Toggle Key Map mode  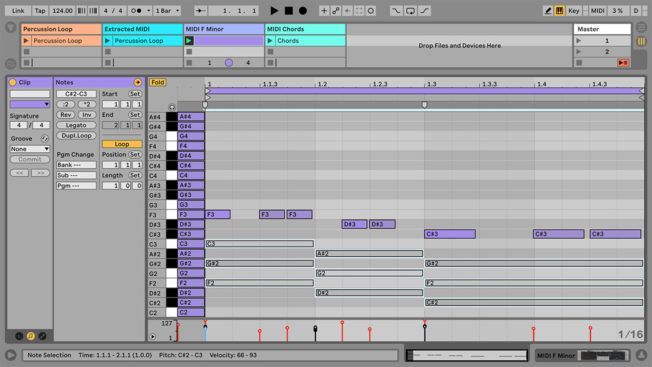(573, 10)
